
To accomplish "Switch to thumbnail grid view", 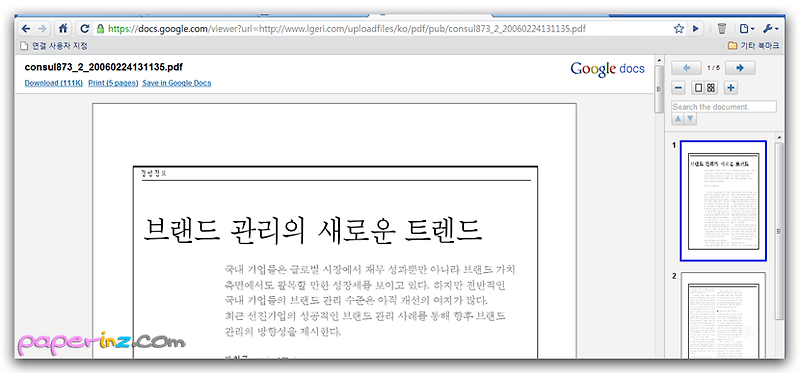I will pyautogui.click(x=711, y=88).
